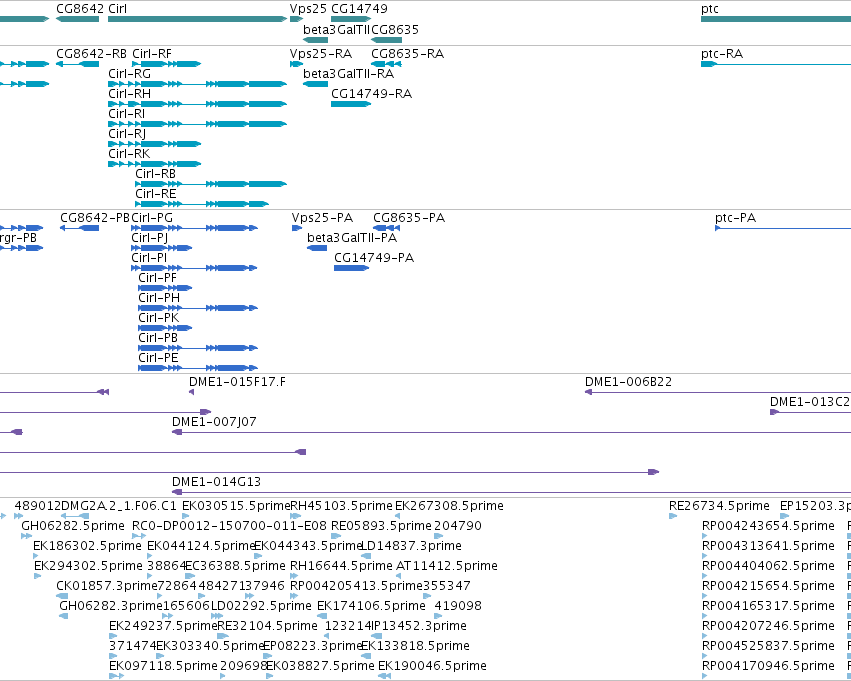Select the CG8635-RA transcript label
The image size is (851, 681).
(408, 54)
